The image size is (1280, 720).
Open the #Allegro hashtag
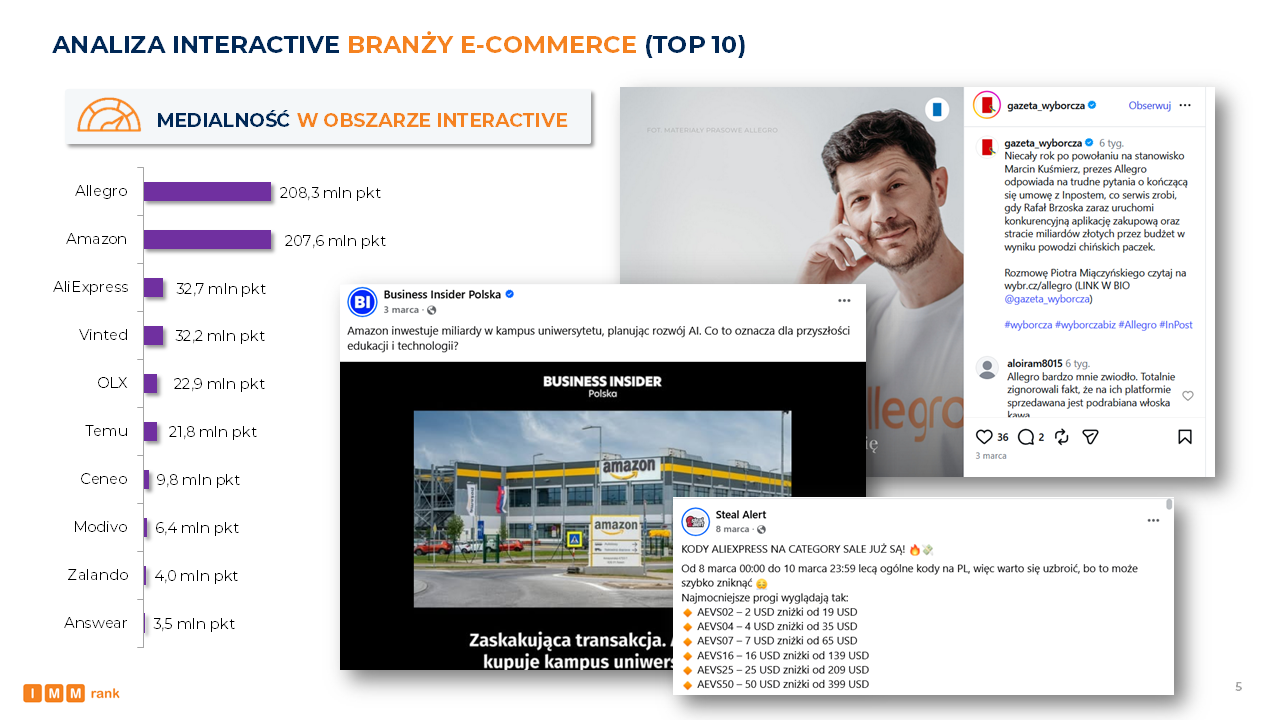click(1137, 325)
